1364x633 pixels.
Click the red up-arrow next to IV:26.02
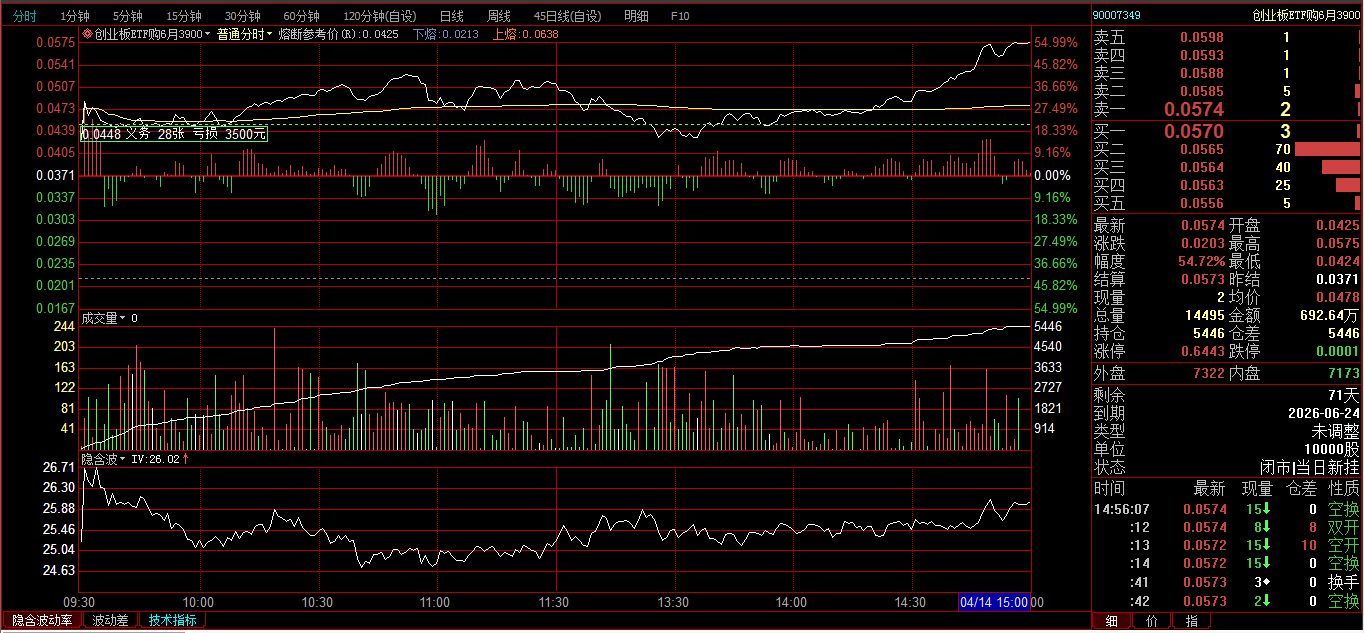tap(185, 459)
